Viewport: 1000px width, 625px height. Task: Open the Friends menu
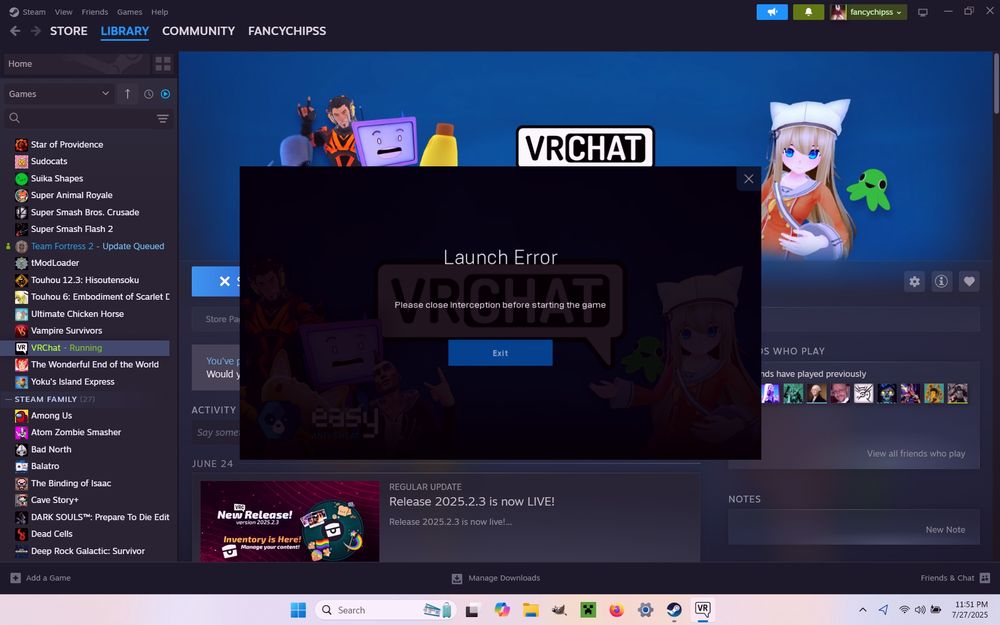(94, 11)
